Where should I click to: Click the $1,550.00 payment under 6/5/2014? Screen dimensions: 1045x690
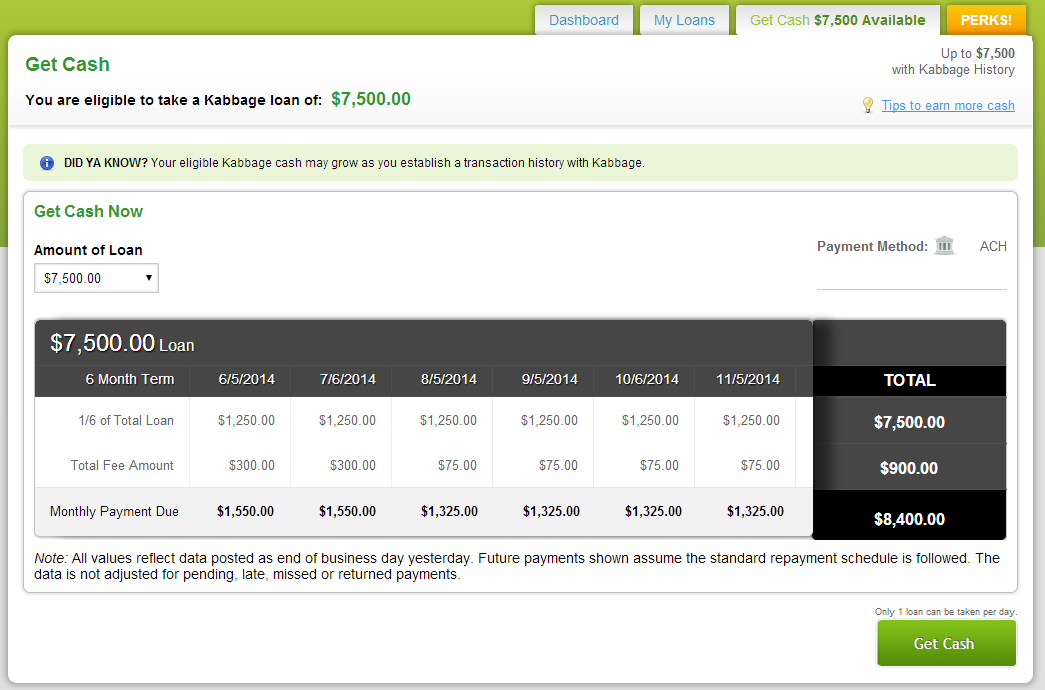tap(245, 511)
